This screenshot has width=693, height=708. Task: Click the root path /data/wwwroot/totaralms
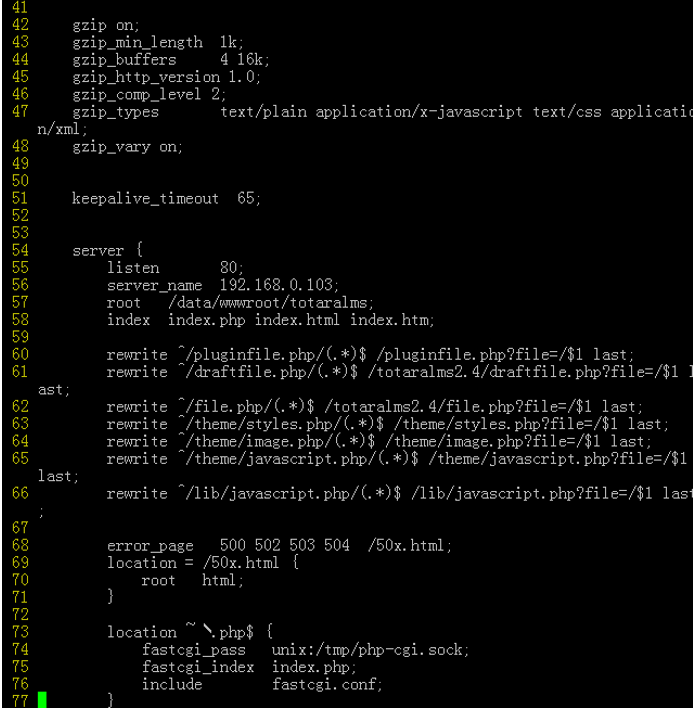pyautogui.click(x=271, y=303)
